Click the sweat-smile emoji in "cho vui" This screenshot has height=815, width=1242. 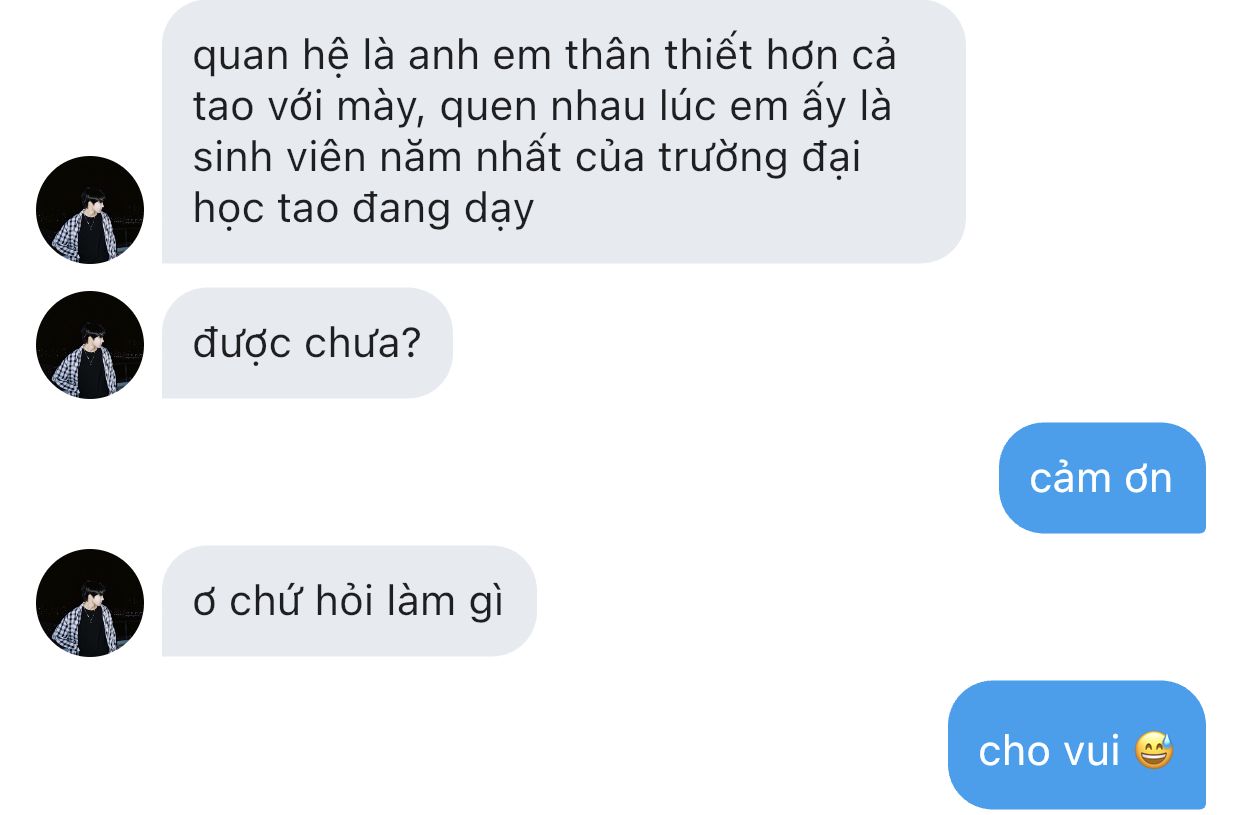pyautogui.click(x=1154, y=749)
